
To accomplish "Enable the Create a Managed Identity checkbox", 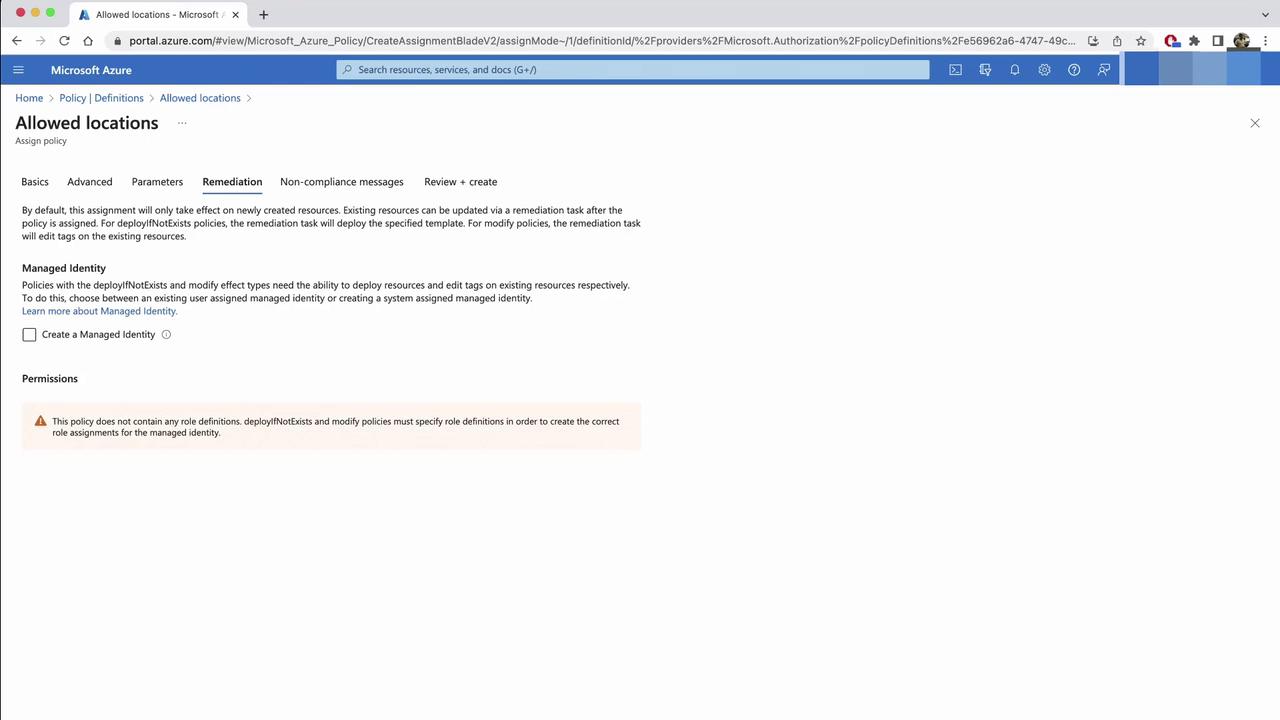I will point(29,335).
